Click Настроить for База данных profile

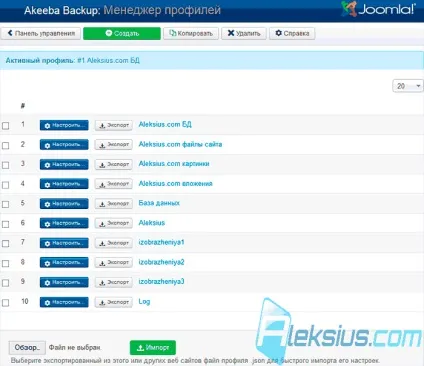pyautogui.click(x=64, y=204)
